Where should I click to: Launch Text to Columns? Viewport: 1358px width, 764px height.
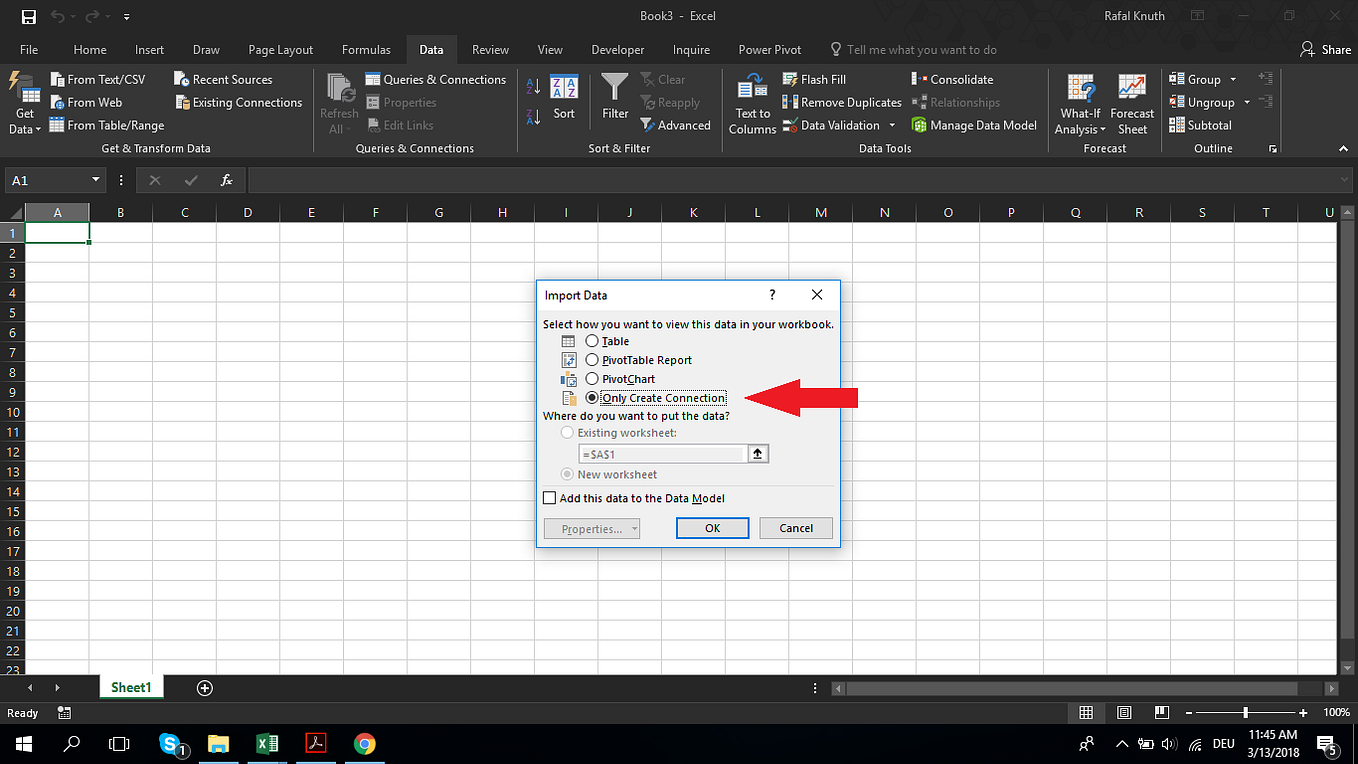tap(751, 103)
